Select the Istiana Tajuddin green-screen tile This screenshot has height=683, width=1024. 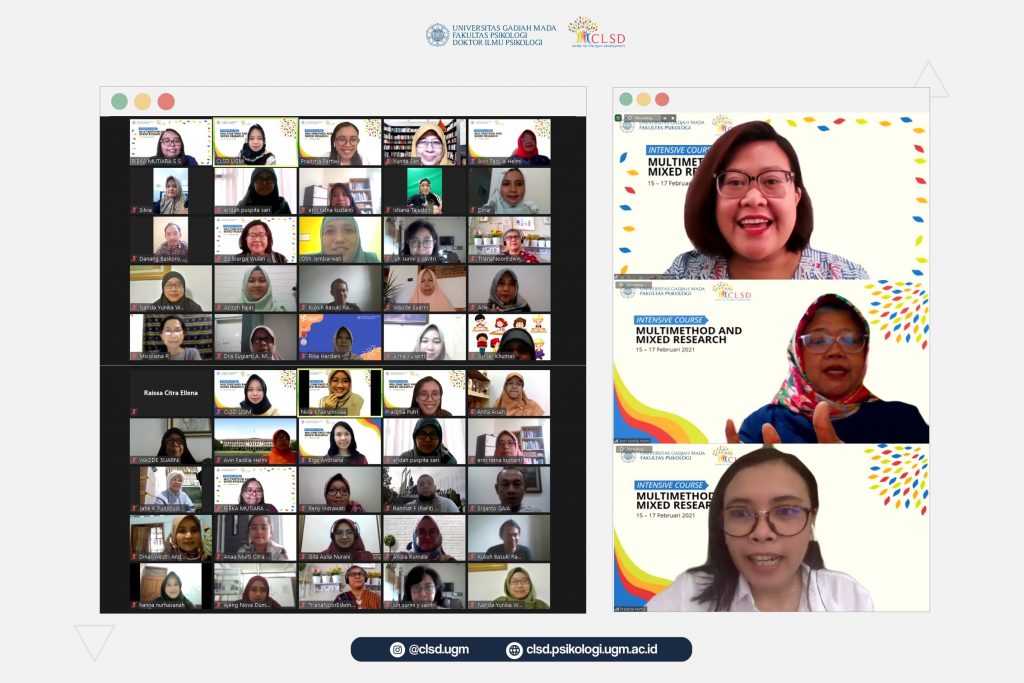424,191
